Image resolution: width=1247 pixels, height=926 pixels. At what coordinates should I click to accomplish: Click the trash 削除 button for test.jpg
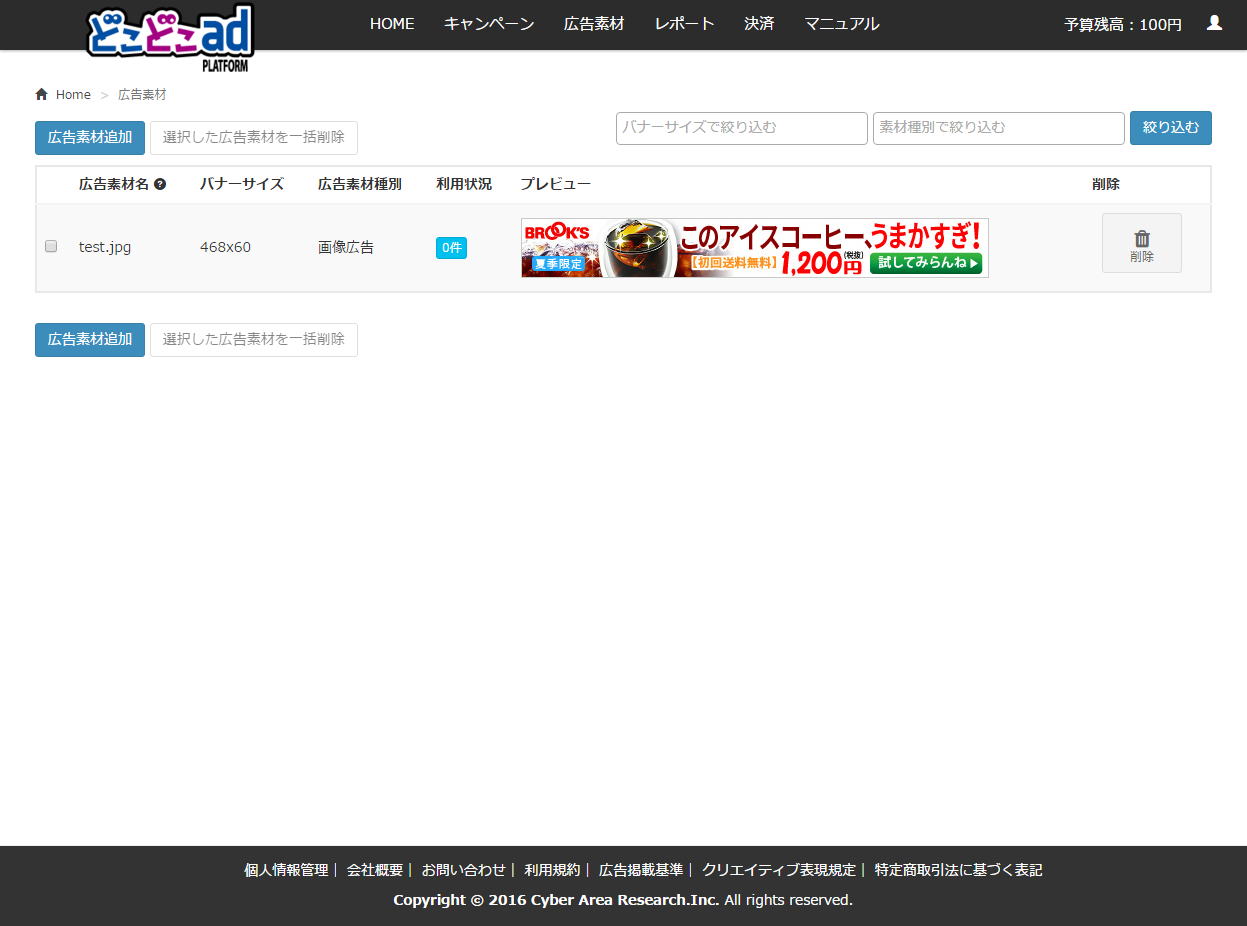1141,243
